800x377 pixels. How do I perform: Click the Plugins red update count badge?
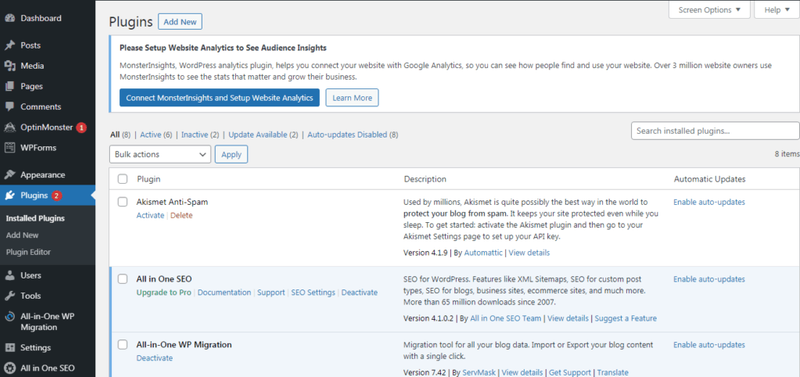pos(56,195)
